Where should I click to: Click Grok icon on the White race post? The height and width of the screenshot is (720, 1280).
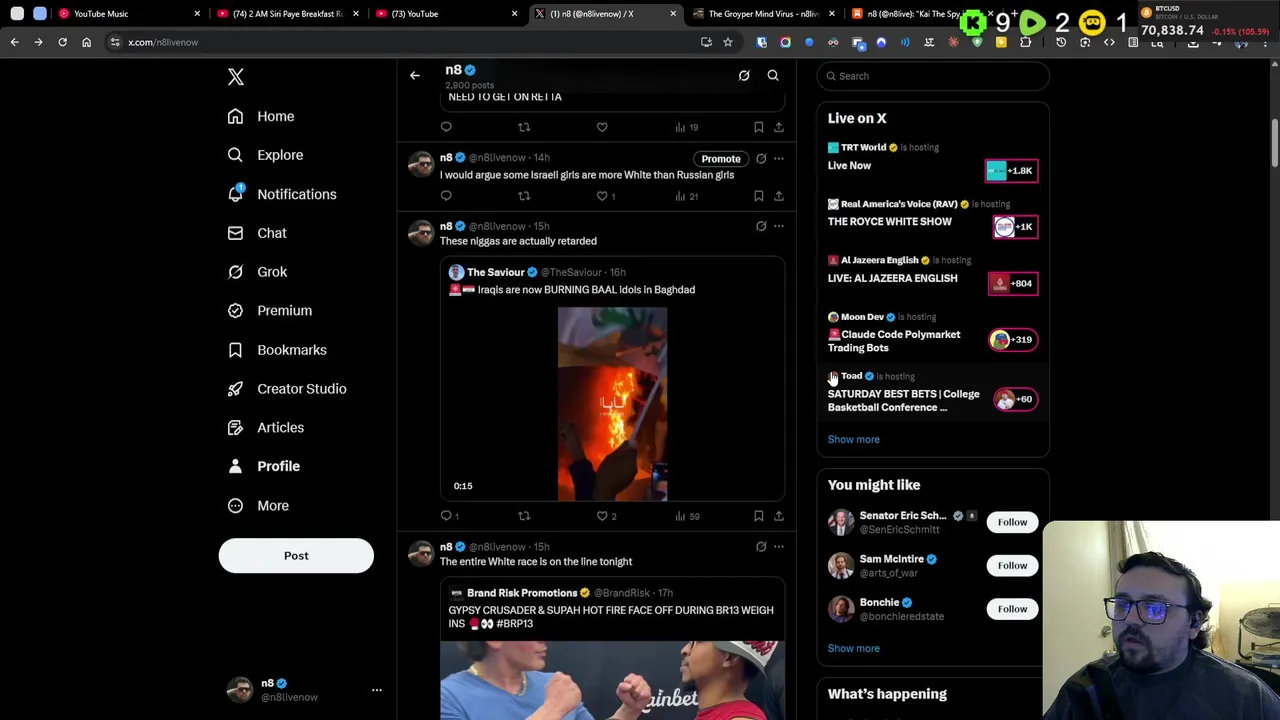[761, 547]
